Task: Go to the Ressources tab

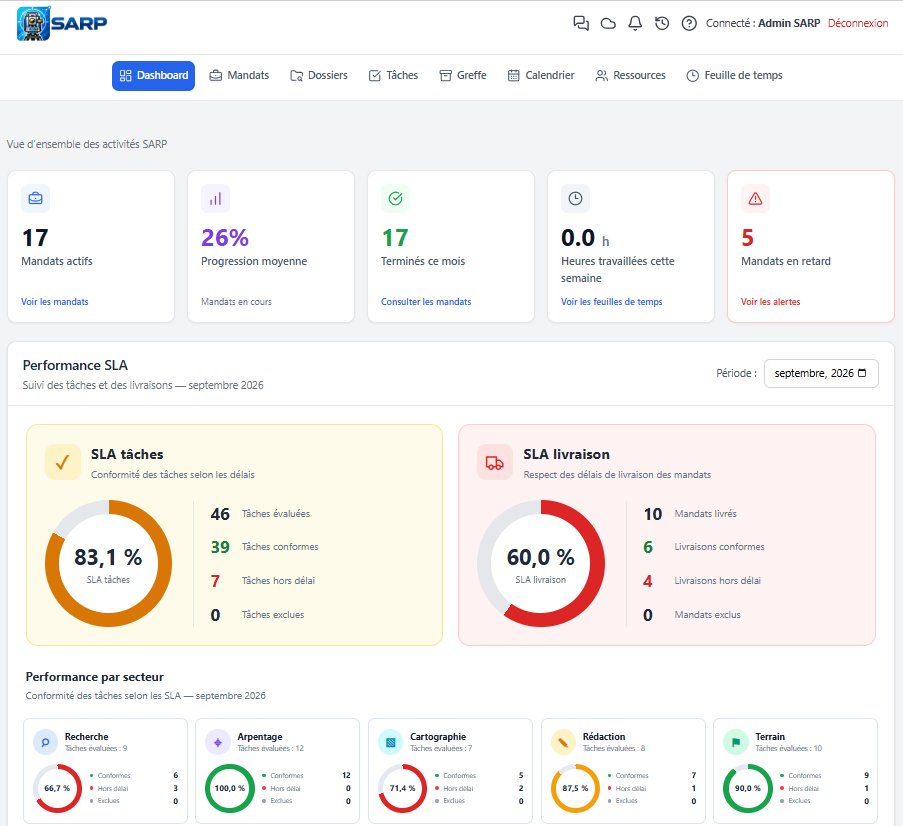Action: coord(631,75)
